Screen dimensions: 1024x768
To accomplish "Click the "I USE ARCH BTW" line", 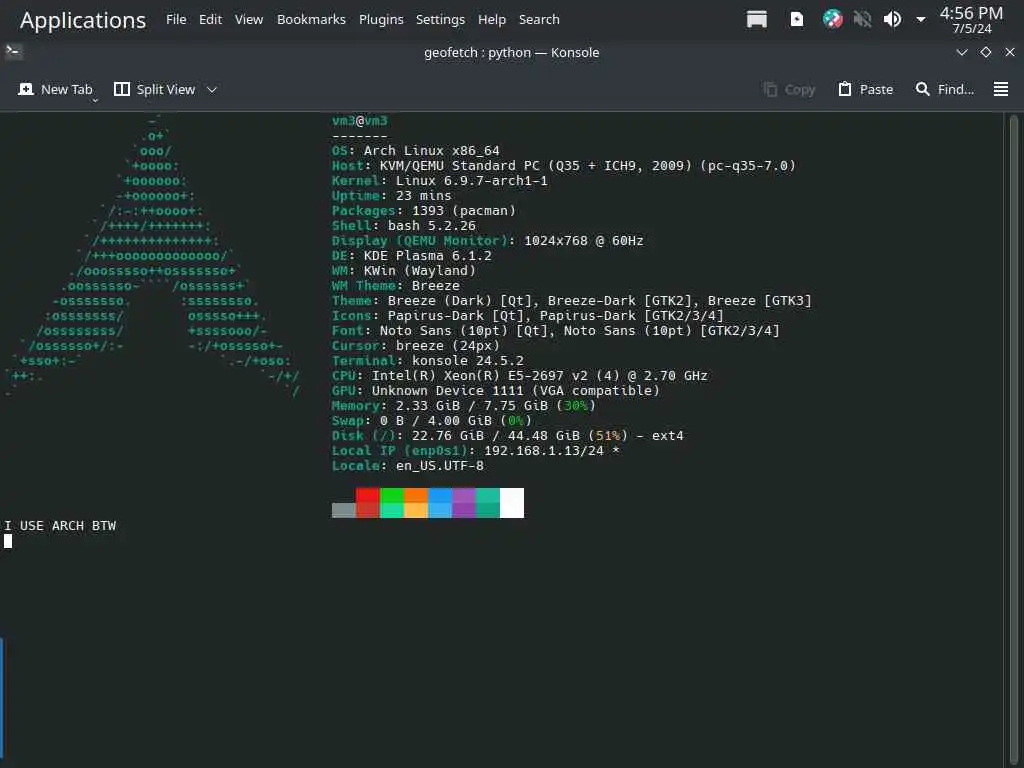I will (x=60, y=526).
